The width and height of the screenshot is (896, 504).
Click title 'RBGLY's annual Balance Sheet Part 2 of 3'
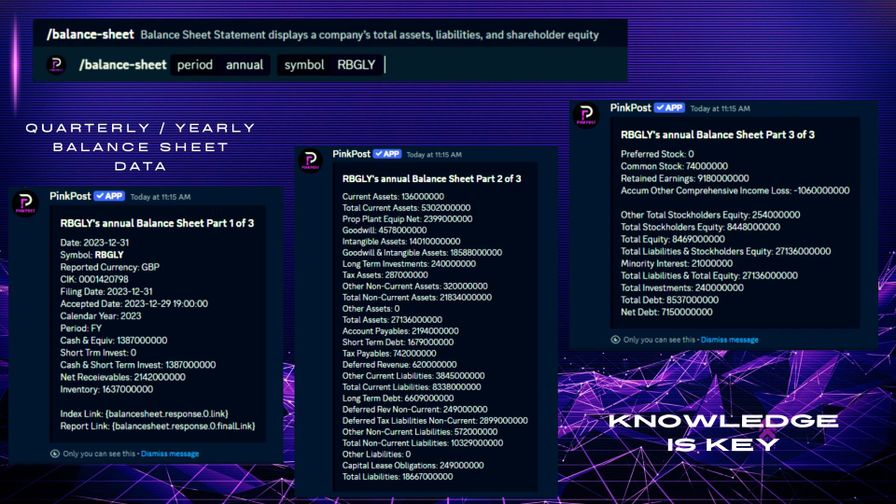point(431,179)
